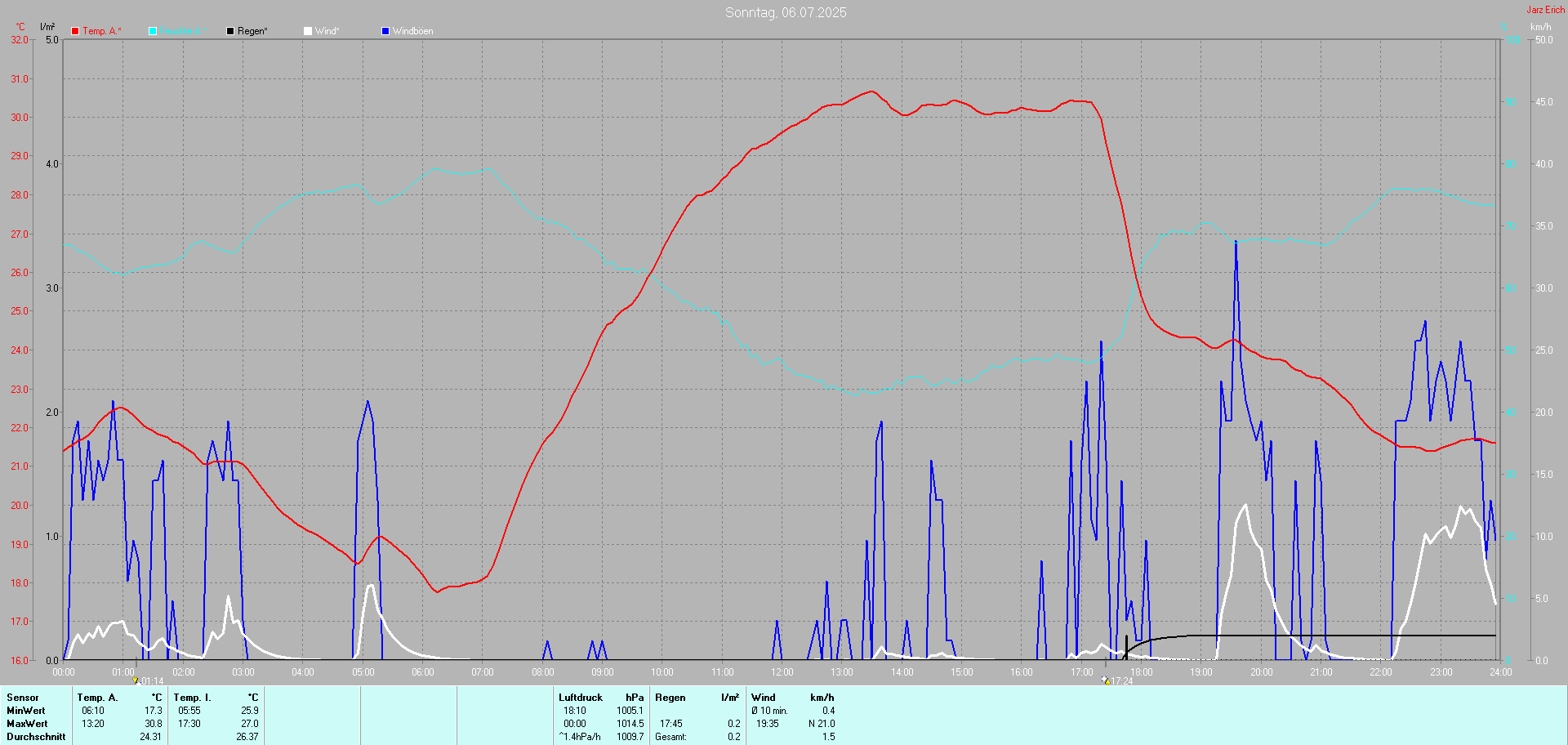Click the 19:35 wind maximum time
Viewport: 1568px width, 745px height.
(768, 724)
